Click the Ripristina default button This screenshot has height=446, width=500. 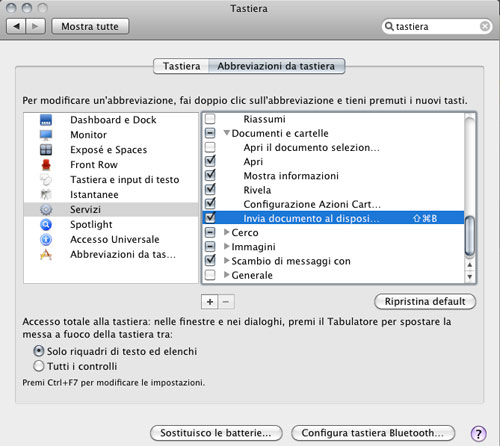click(x=425, y=301)
